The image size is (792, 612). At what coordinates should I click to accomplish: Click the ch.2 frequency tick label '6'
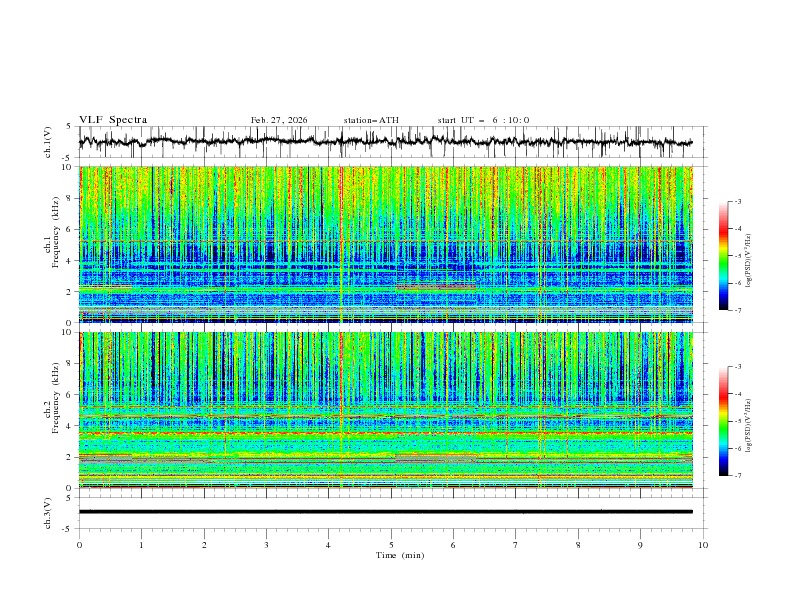71,395
